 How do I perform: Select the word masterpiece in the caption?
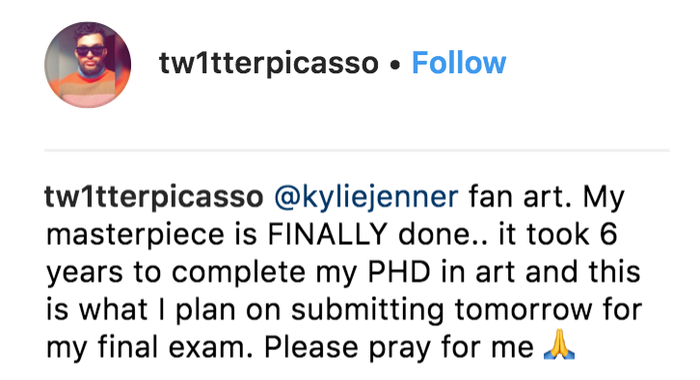[135, 236]
